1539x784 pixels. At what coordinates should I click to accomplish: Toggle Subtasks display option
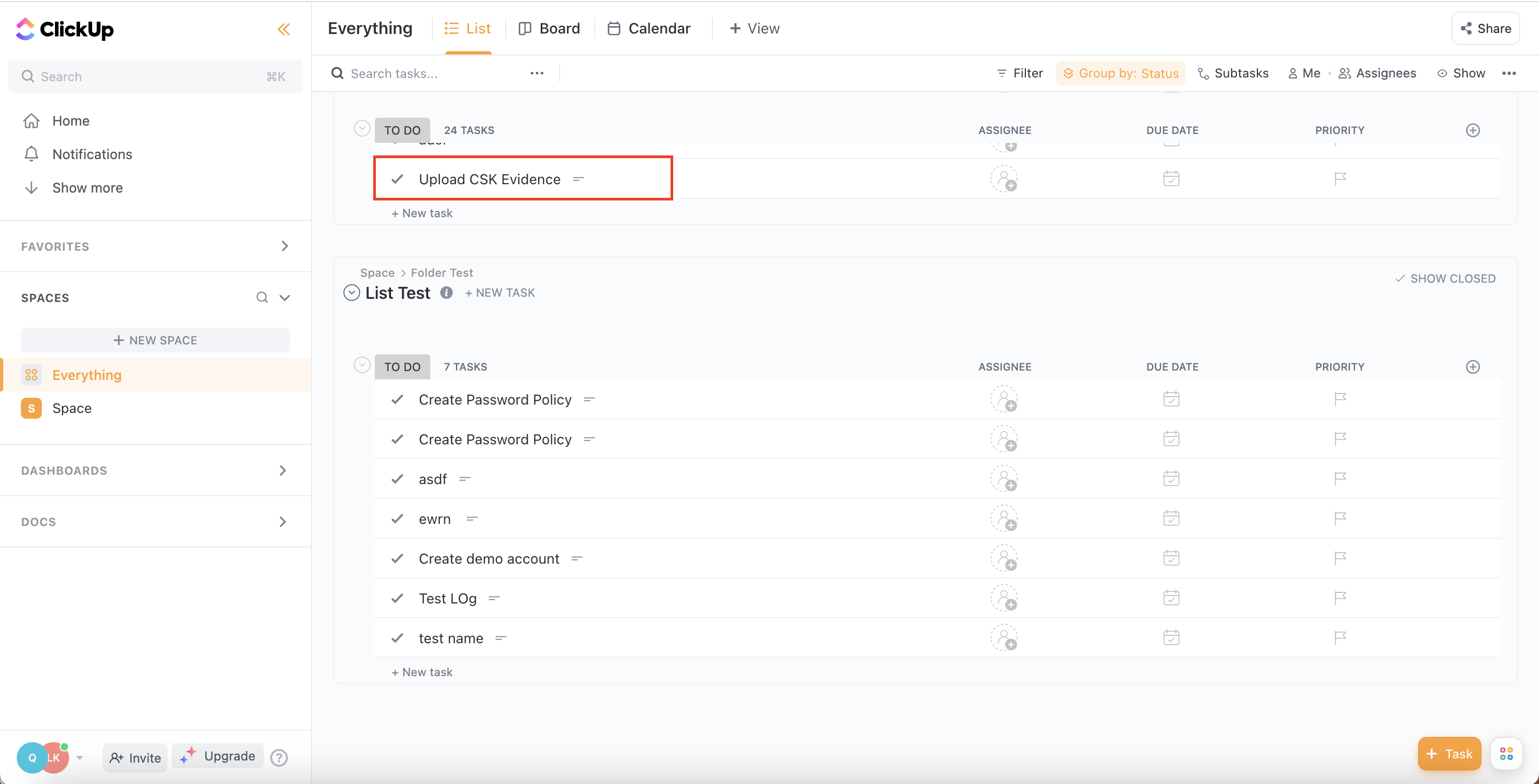pos(1233,73)
